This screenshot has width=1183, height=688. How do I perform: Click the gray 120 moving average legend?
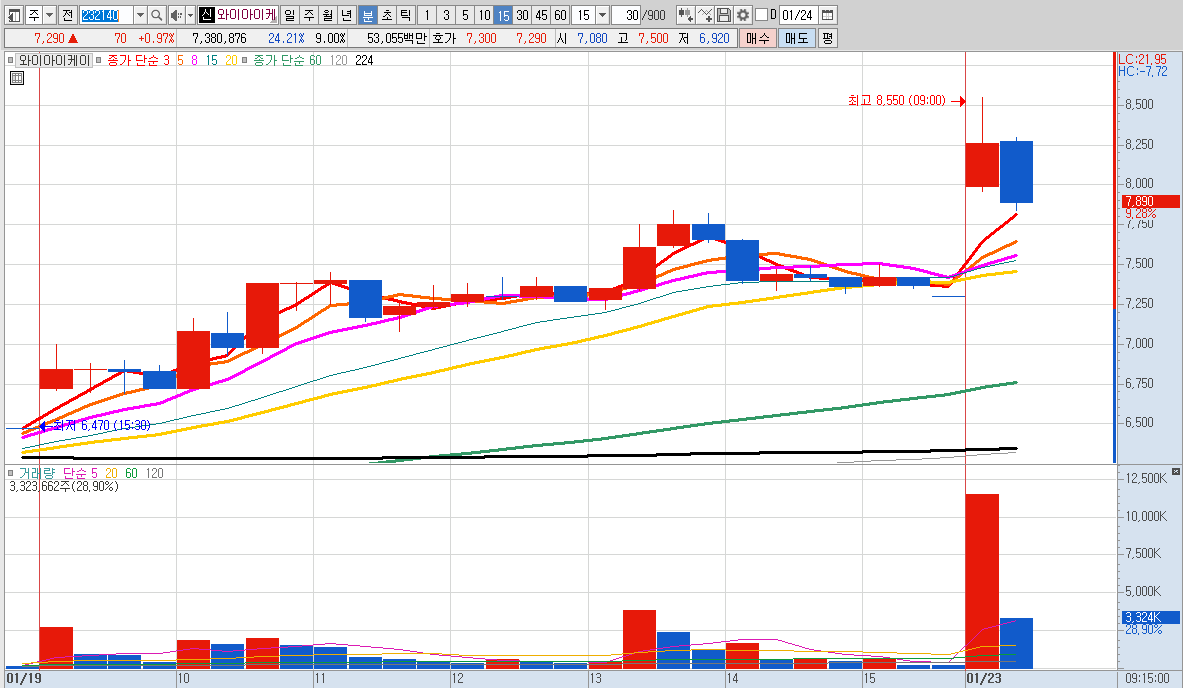click(x=339, y=60)
